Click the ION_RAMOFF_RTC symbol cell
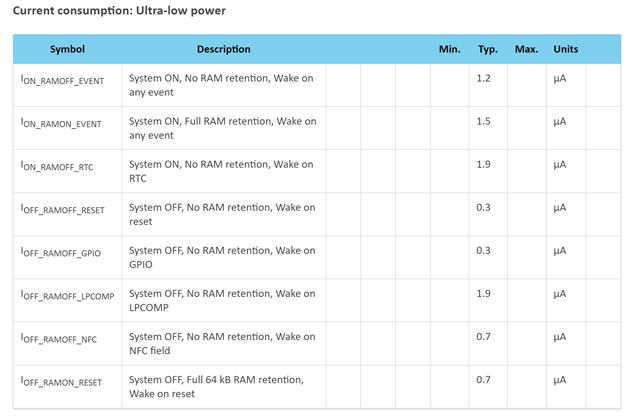The width and height of the screenshot is (640, 416). [x=67, y=171]
